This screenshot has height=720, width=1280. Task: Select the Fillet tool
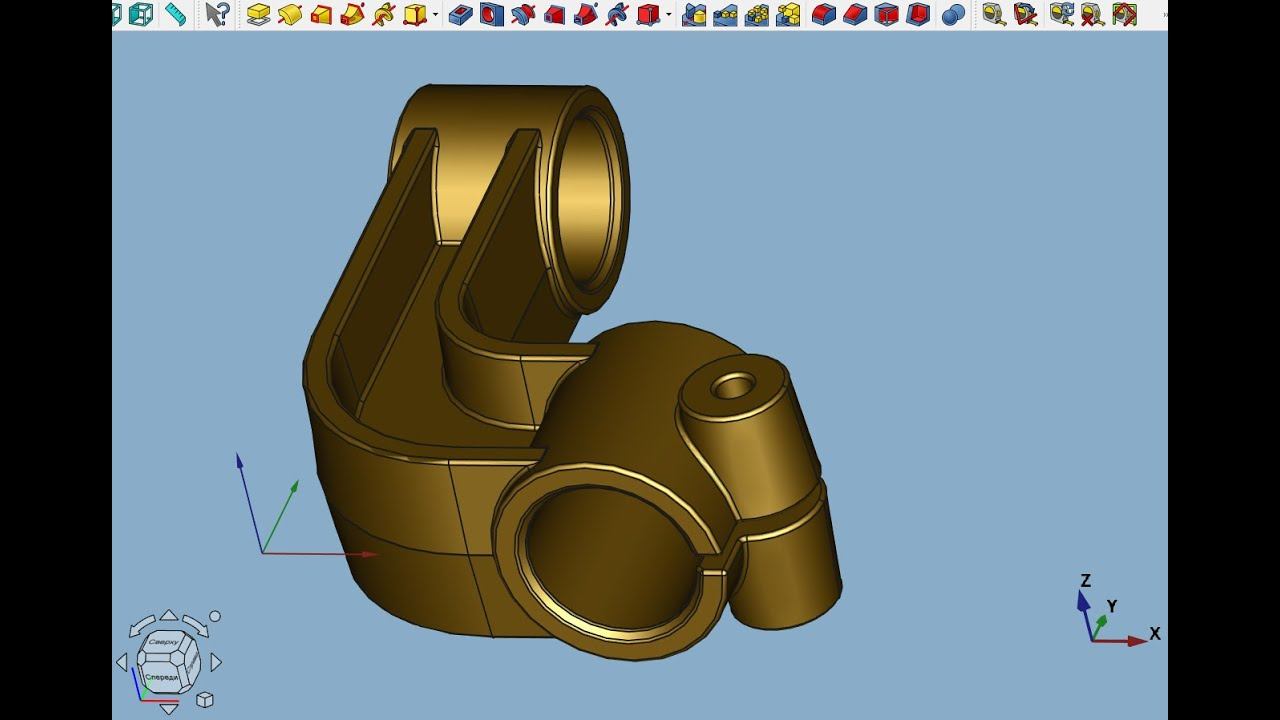click(823, 14)
